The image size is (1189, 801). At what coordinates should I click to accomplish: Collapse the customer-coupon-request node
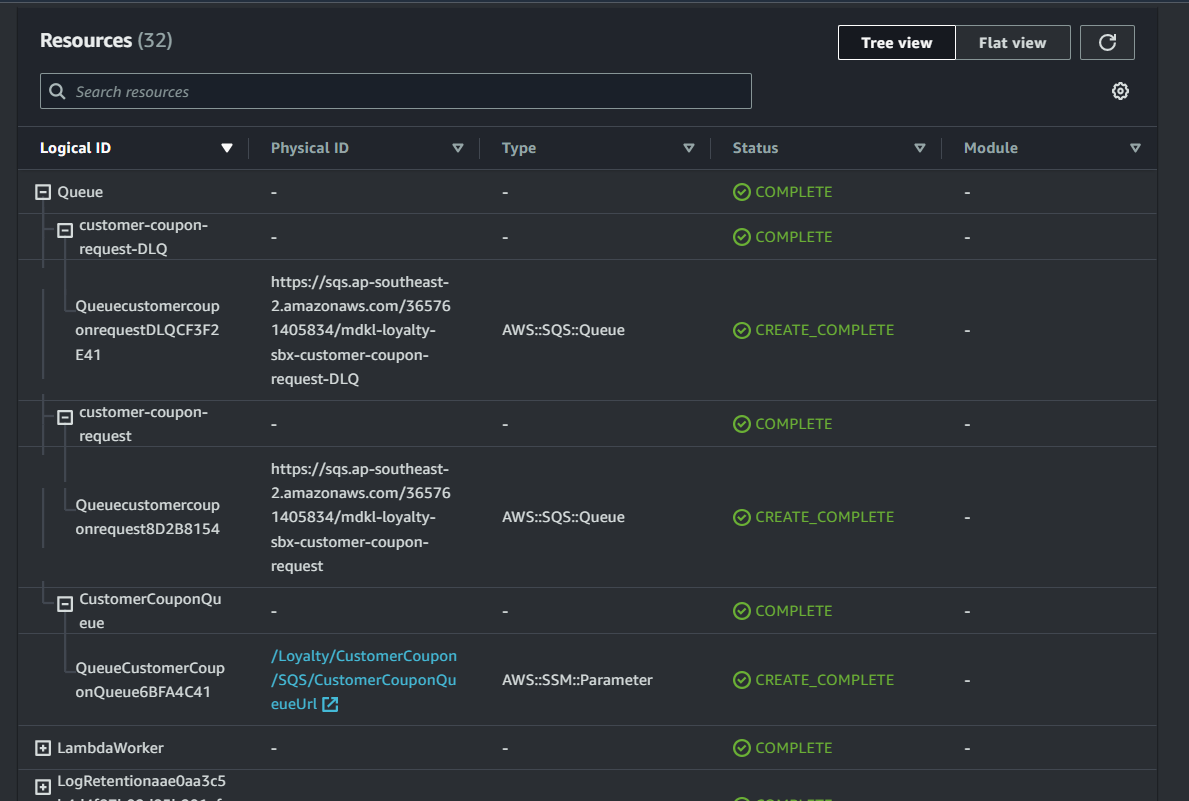[x=65, y=417]
